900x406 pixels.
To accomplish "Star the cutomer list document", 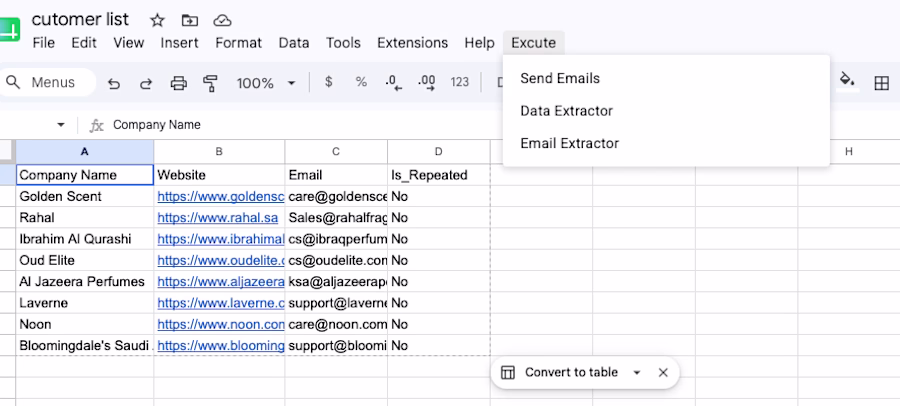I will [157, 21].
